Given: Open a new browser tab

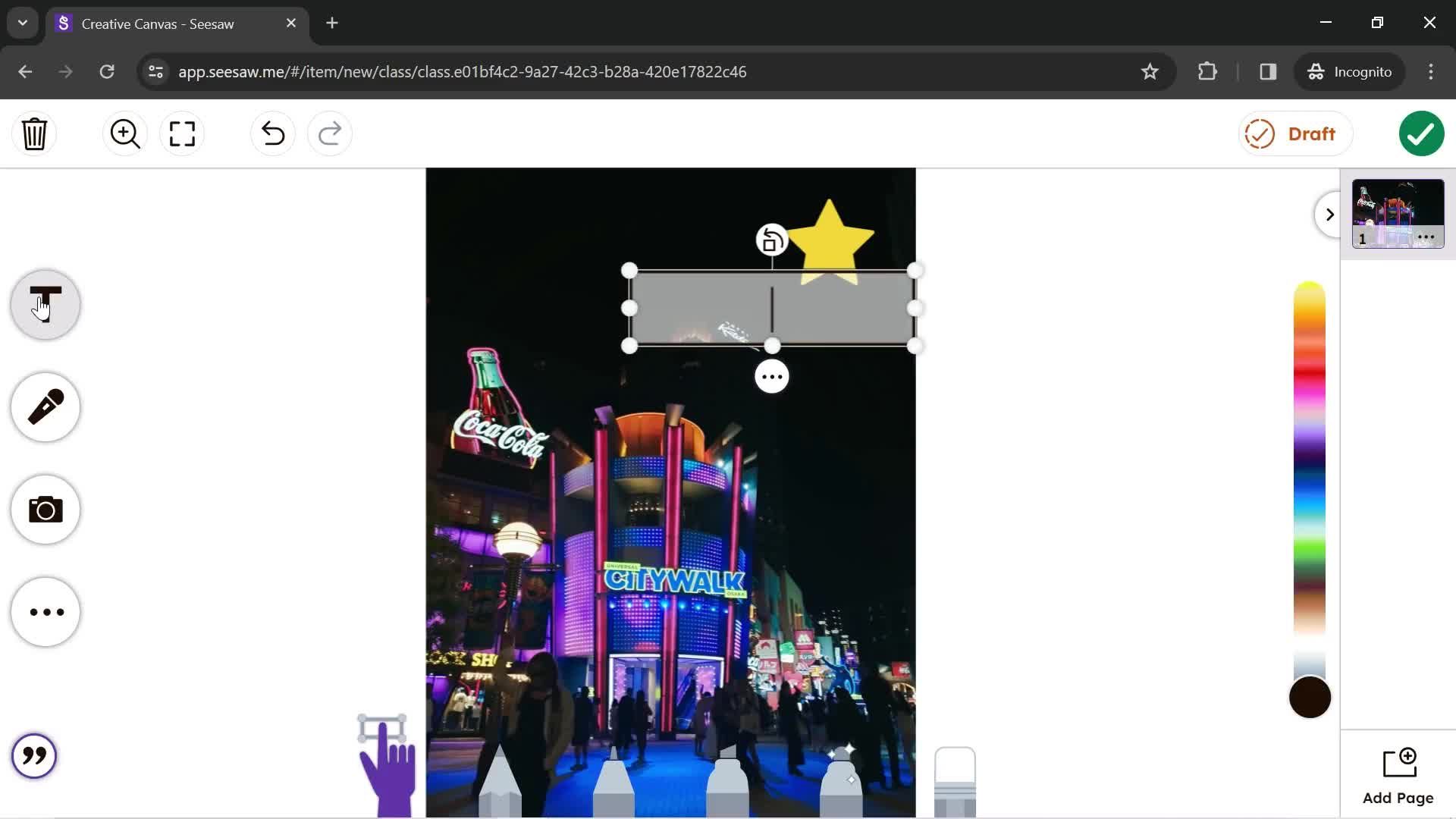Looking at the screenshot, I should click(332, 24).
